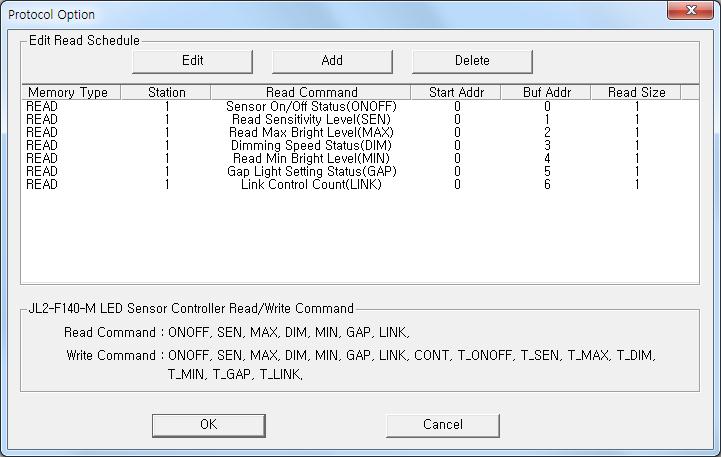Dismiss dialog with Cancel button
The height and width of the screenshot is (457, 721).
(x=443, y=425)
